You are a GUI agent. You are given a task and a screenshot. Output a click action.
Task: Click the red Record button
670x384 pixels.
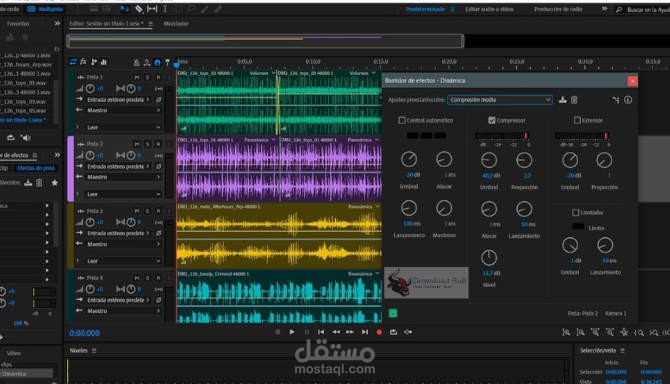[379, 332]
